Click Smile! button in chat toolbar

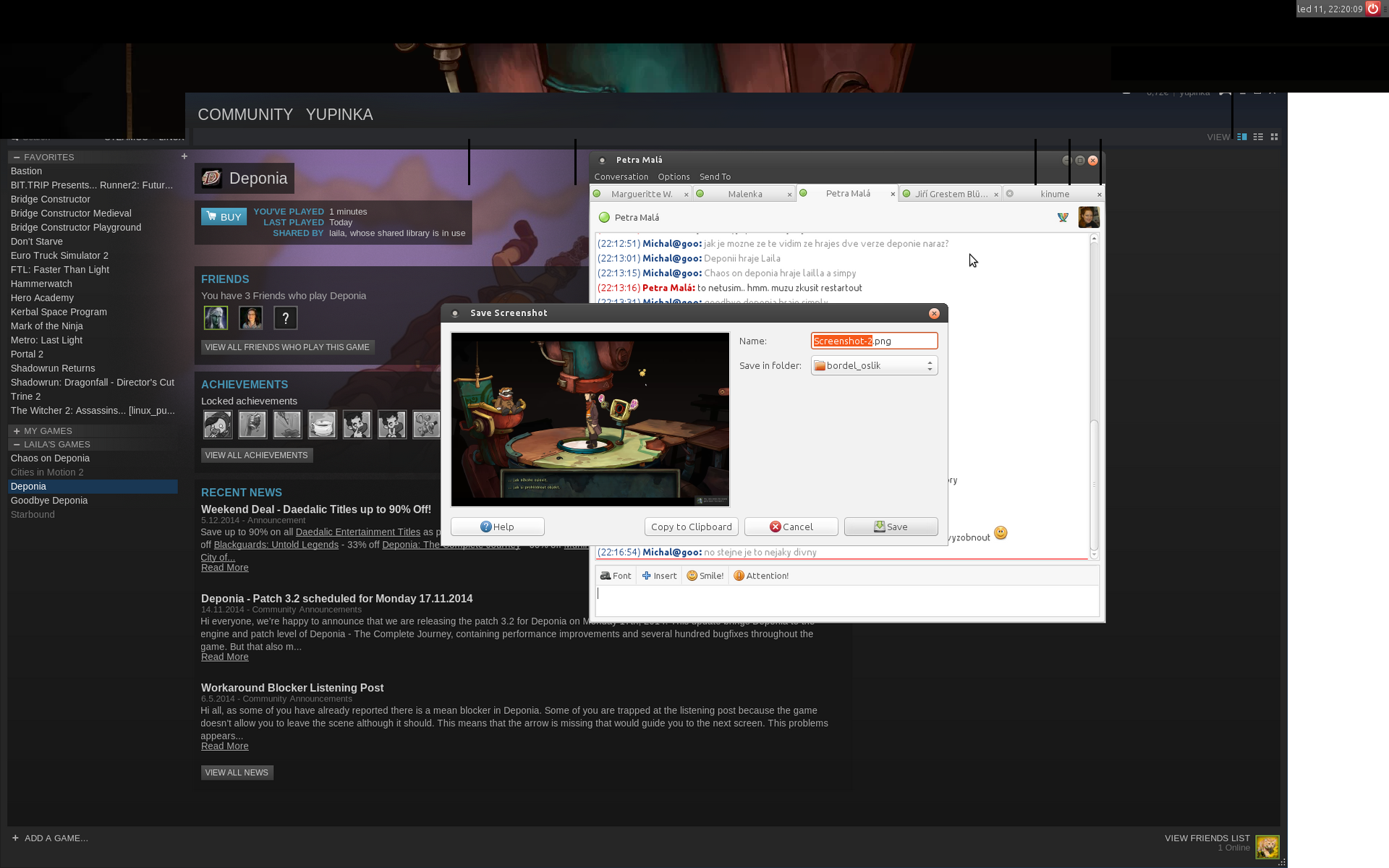point(705,576)
